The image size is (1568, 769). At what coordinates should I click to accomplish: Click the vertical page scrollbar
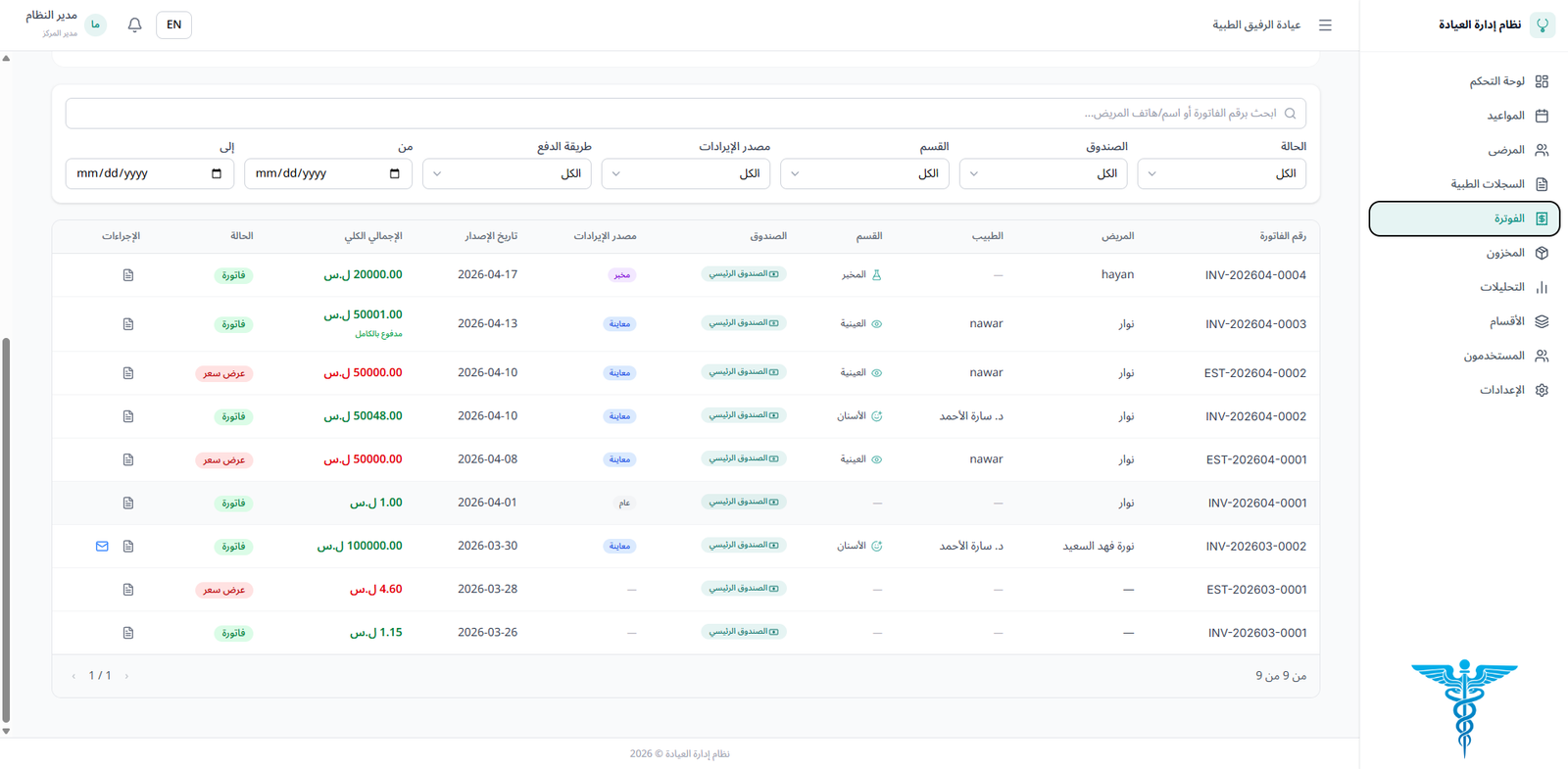[6, 529]
